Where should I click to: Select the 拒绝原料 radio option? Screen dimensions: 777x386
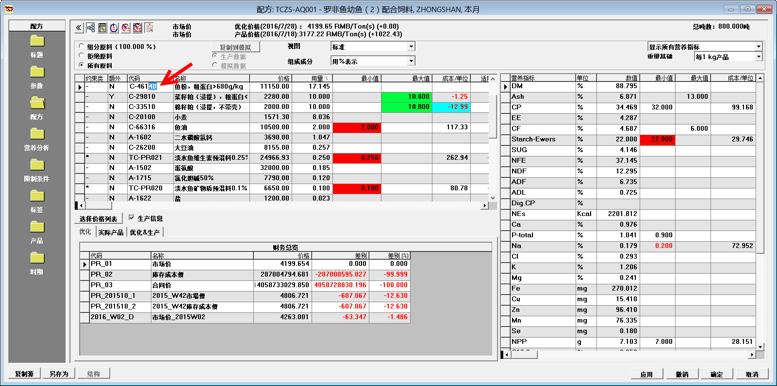tap(81, 56)
